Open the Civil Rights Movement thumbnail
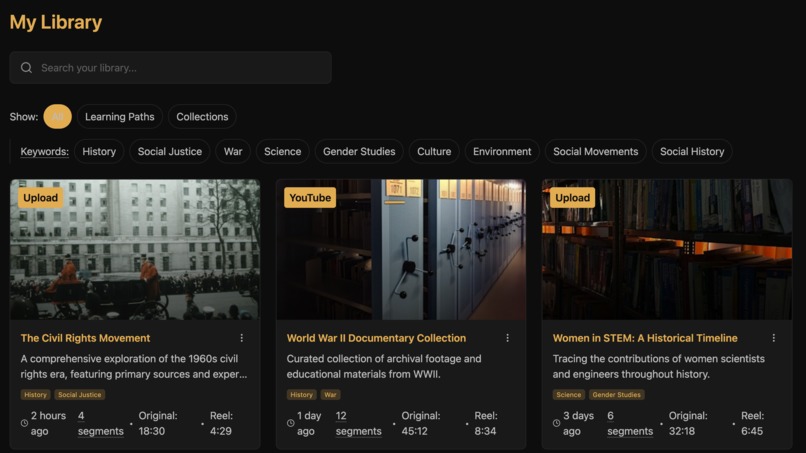Screen dimensions: 806x453 (x=135, y=249)
